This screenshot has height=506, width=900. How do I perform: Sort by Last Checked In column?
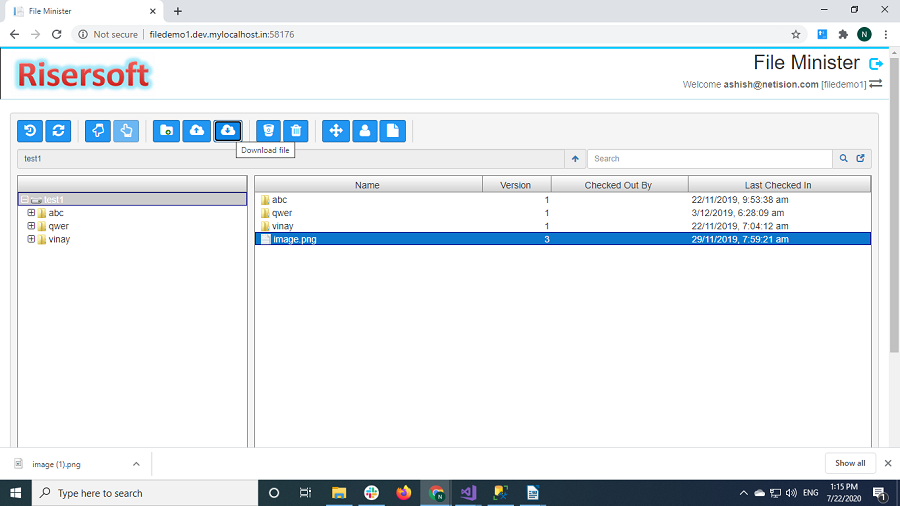point(778,185)
